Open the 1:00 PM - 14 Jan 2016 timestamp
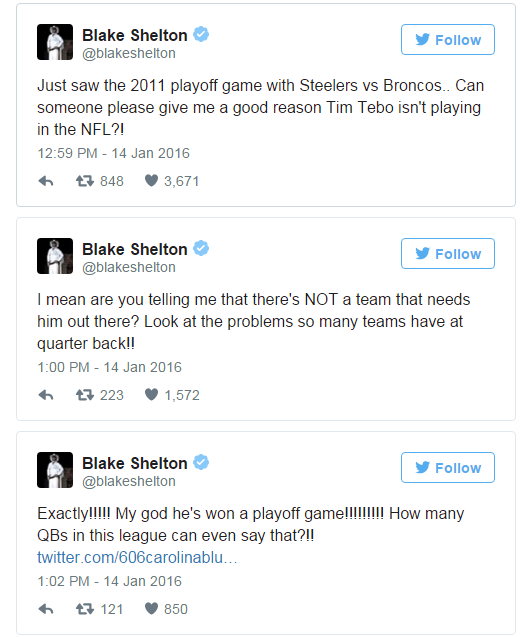 109,367
